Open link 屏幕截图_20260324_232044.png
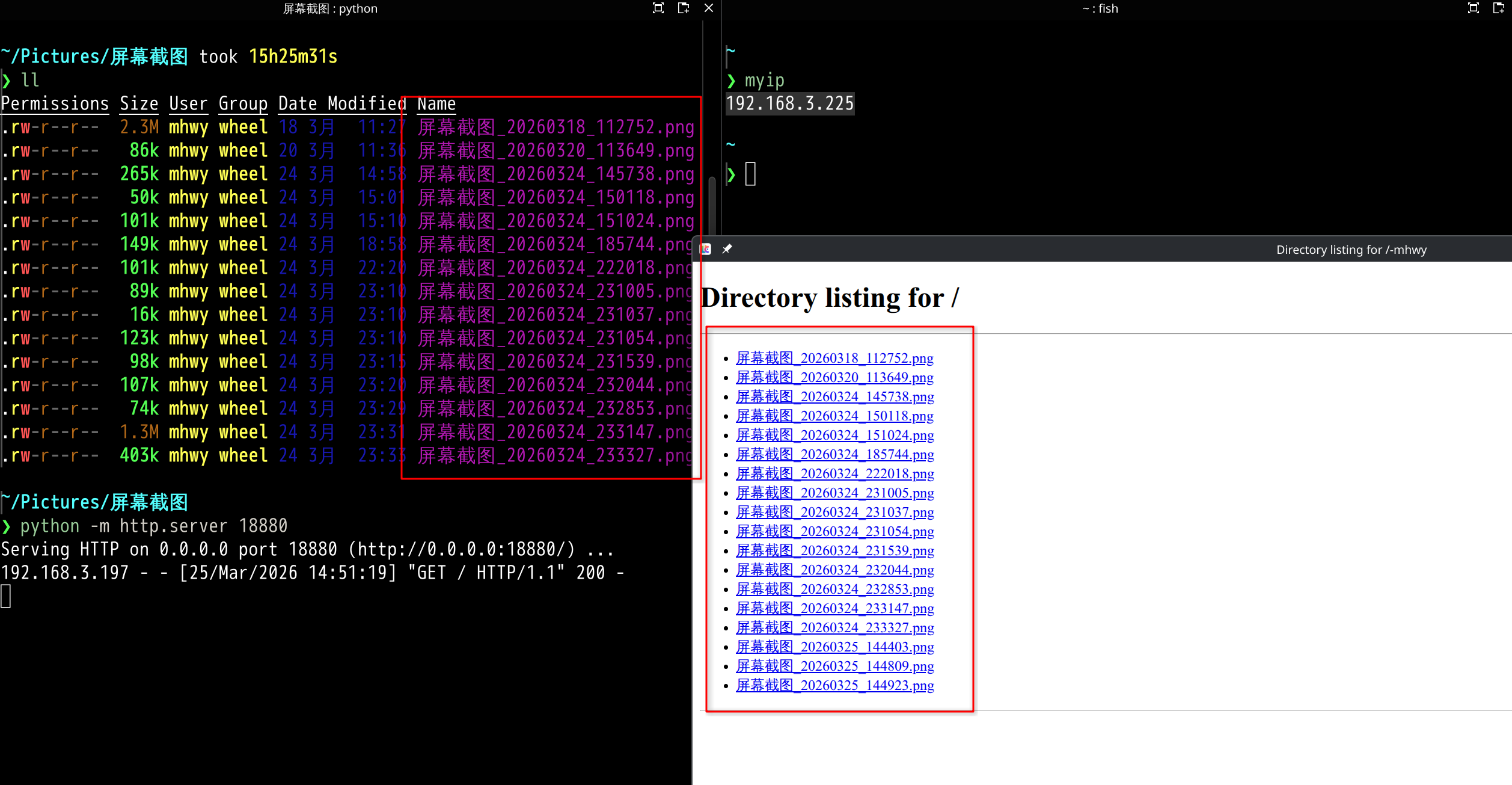The image size is (1512, 785). pos(834,570)
